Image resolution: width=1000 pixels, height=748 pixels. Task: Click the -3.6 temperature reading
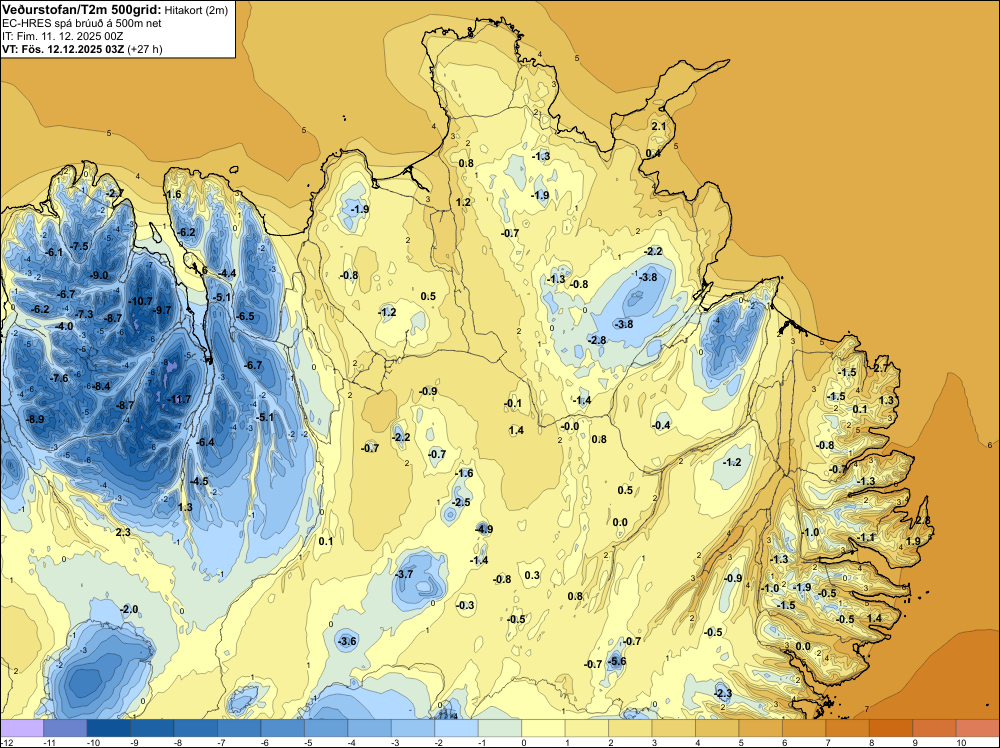pyautogui.click(x=347, y=641)
